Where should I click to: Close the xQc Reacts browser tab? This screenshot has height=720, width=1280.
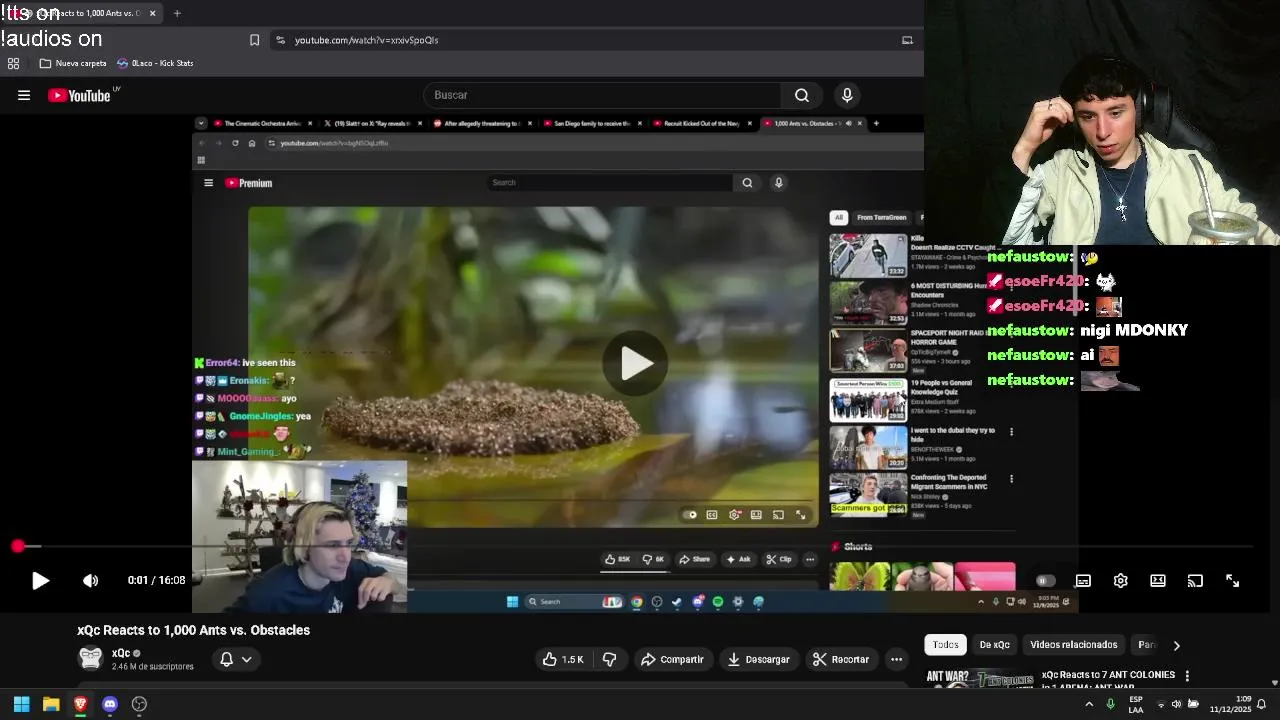(x=152, y=13)
